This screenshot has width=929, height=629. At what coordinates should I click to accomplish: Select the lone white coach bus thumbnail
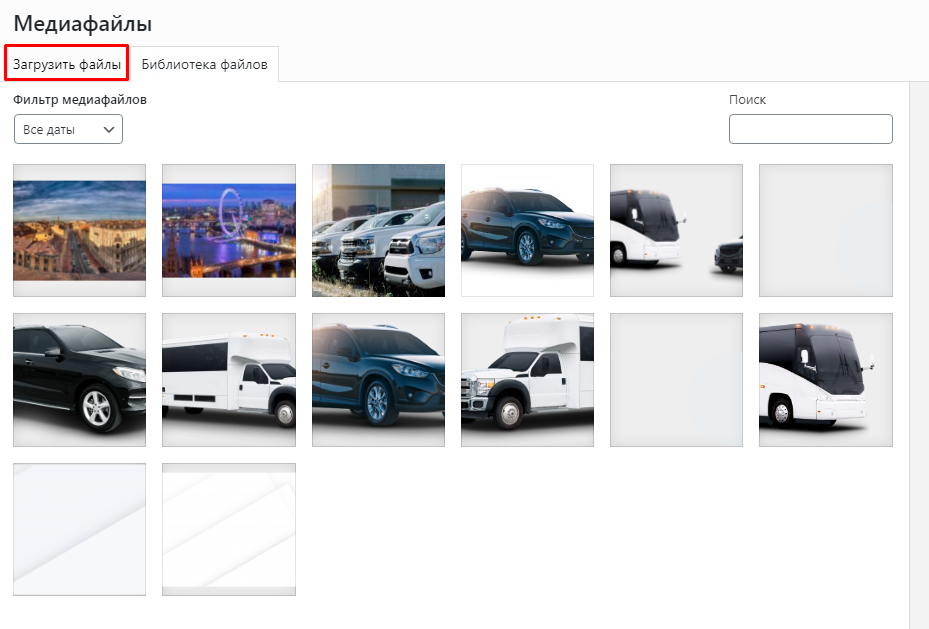pos(825,380)
